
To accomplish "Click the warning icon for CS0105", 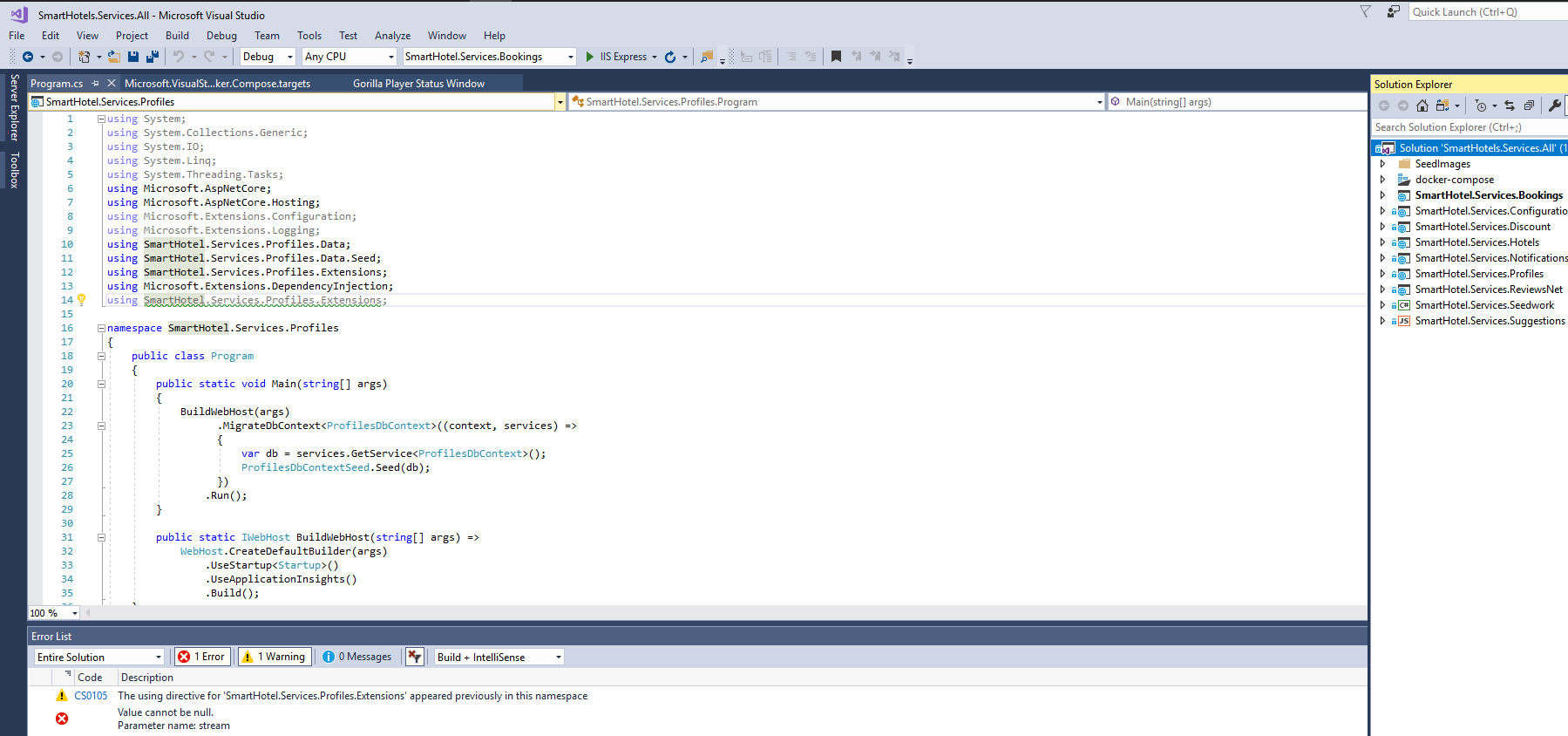I will click(x=62, y=696).
